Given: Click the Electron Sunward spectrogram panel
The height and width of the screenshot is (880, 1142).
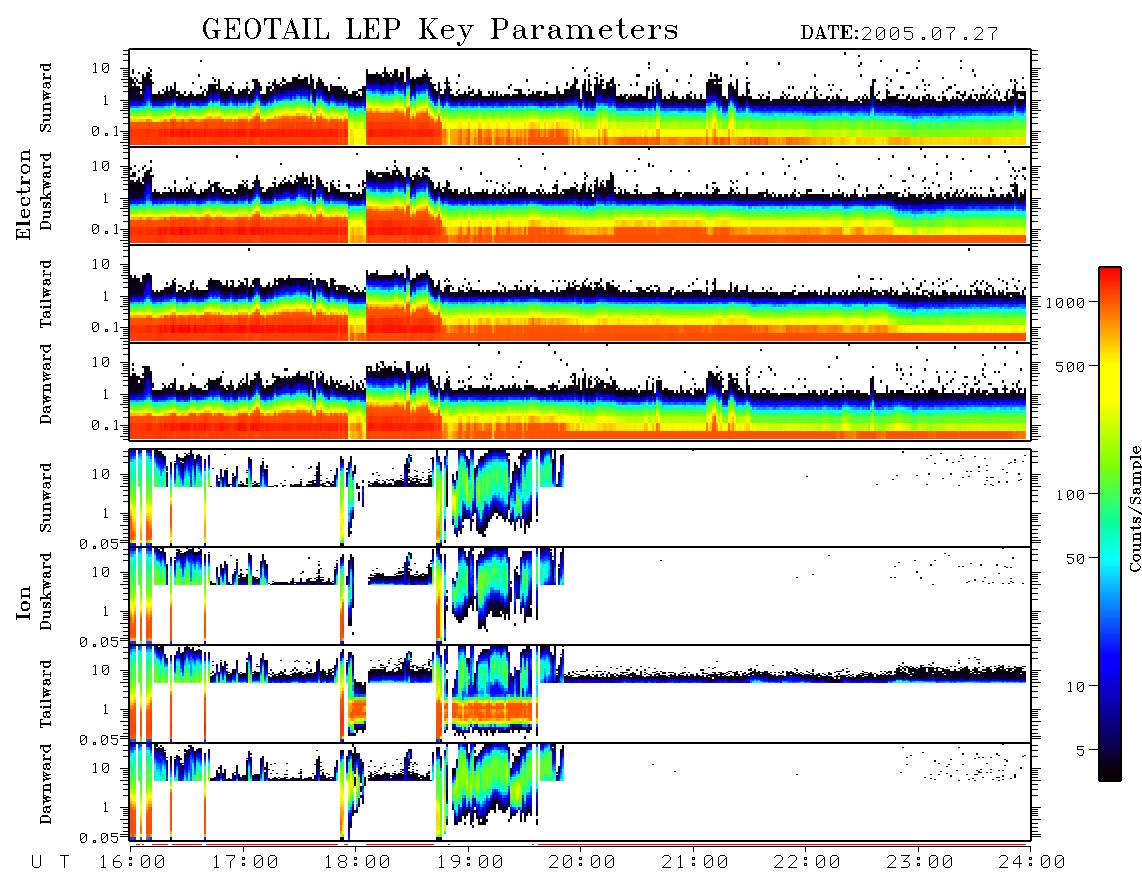Looking at the screenshot, I should coord(580,98).
